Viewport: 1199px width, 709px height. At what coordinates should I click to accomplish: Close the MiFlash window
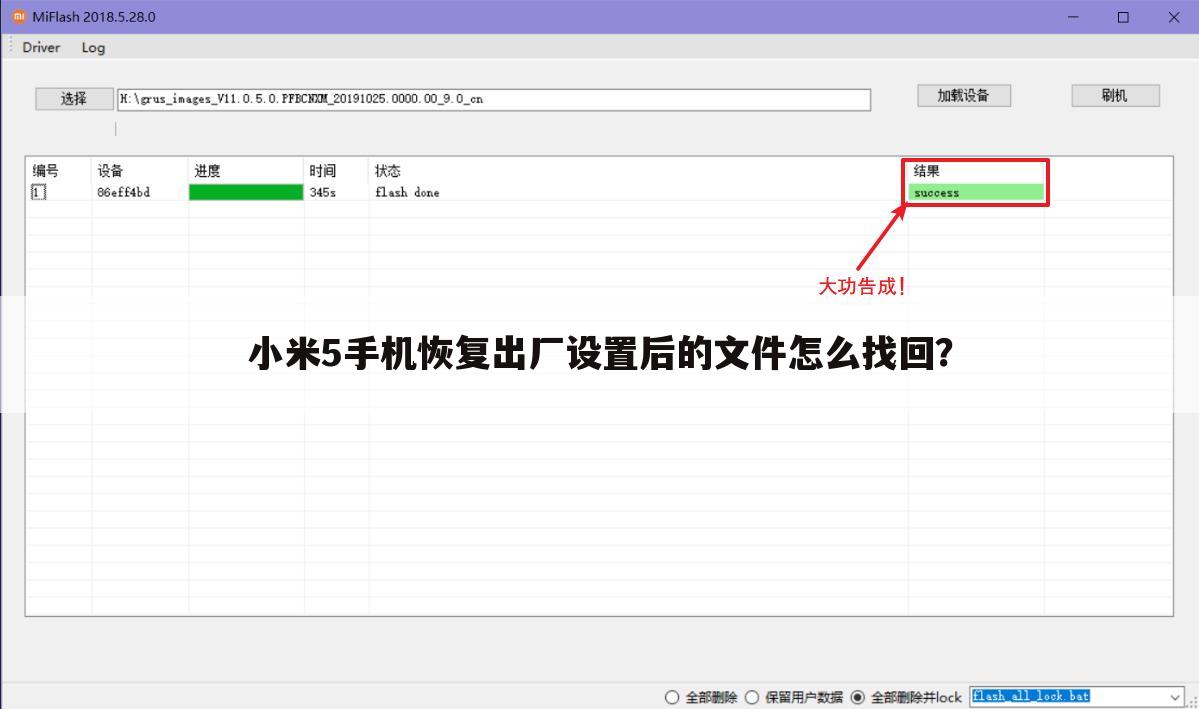(1174, 17)
